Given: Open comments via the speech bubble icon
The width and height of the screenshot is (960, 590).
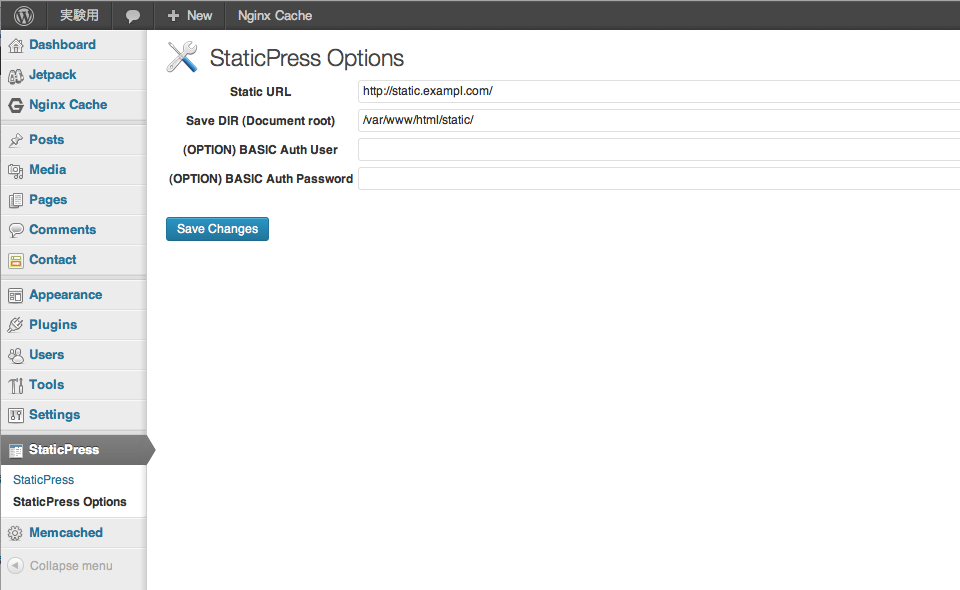Looking at the screenshot, I should (133, 15).
